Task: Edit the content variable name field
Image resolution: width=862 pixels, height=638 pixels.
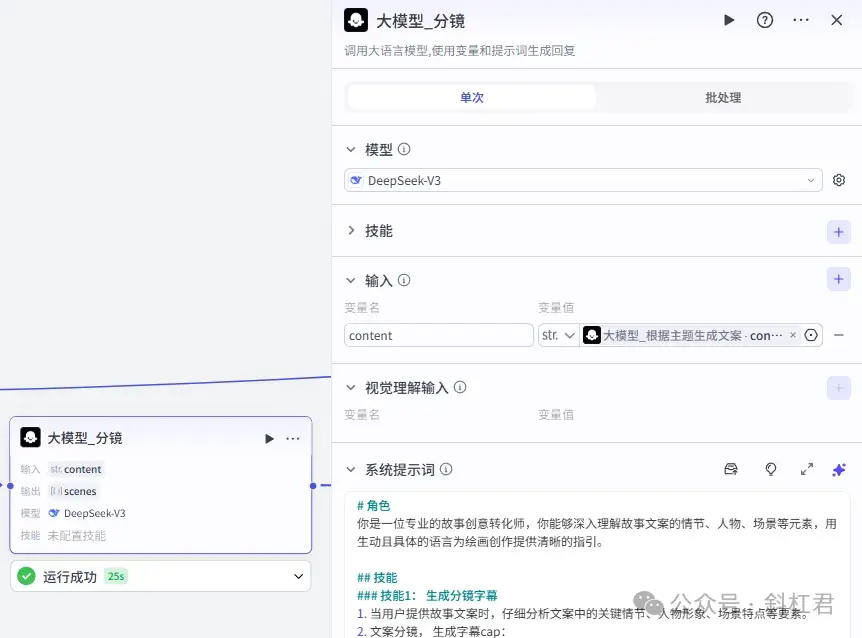Action: point(439,335)
